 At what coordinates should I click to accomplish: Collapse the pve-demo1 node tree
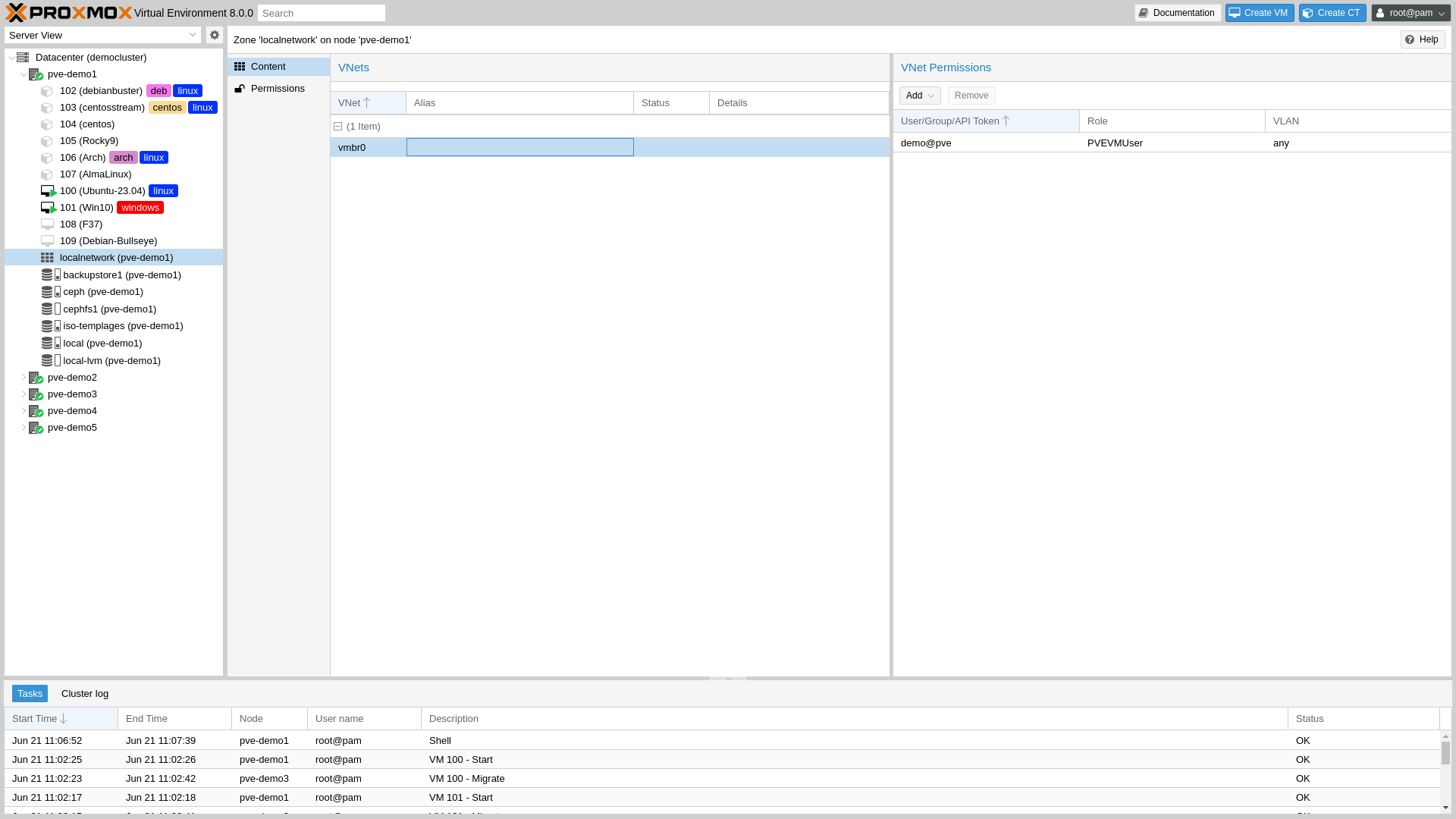click(24, 74)
